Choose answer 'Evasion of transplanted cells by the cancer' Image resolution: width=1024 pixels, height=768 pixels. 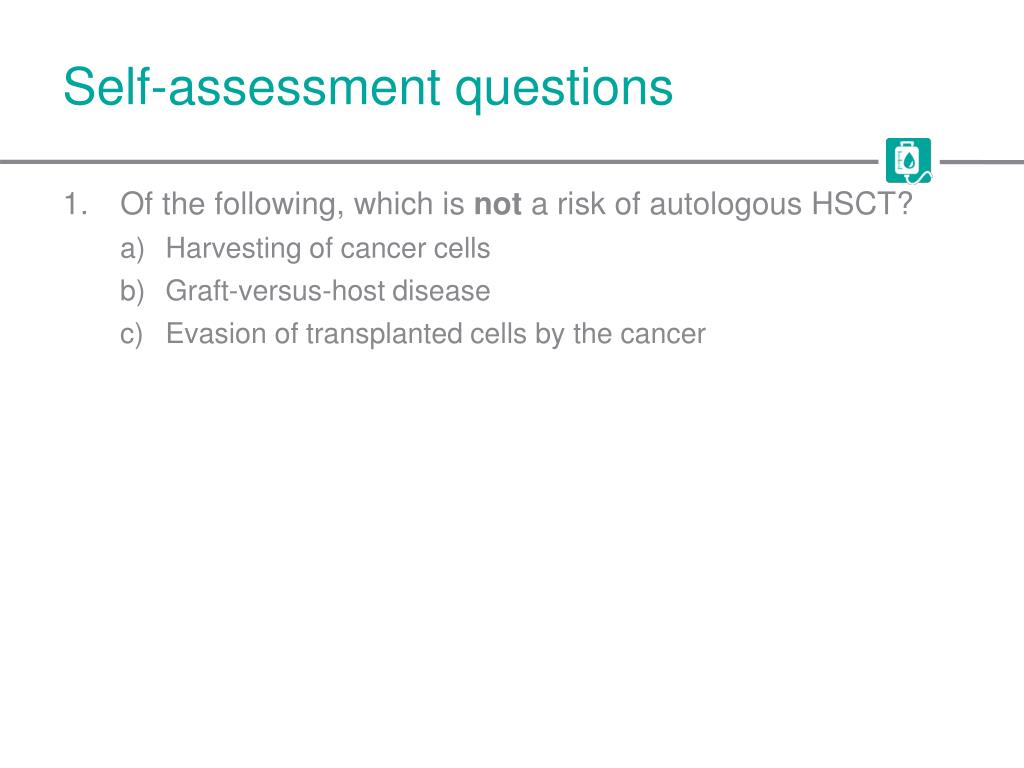pyautogui.click(x=436, y=334)
